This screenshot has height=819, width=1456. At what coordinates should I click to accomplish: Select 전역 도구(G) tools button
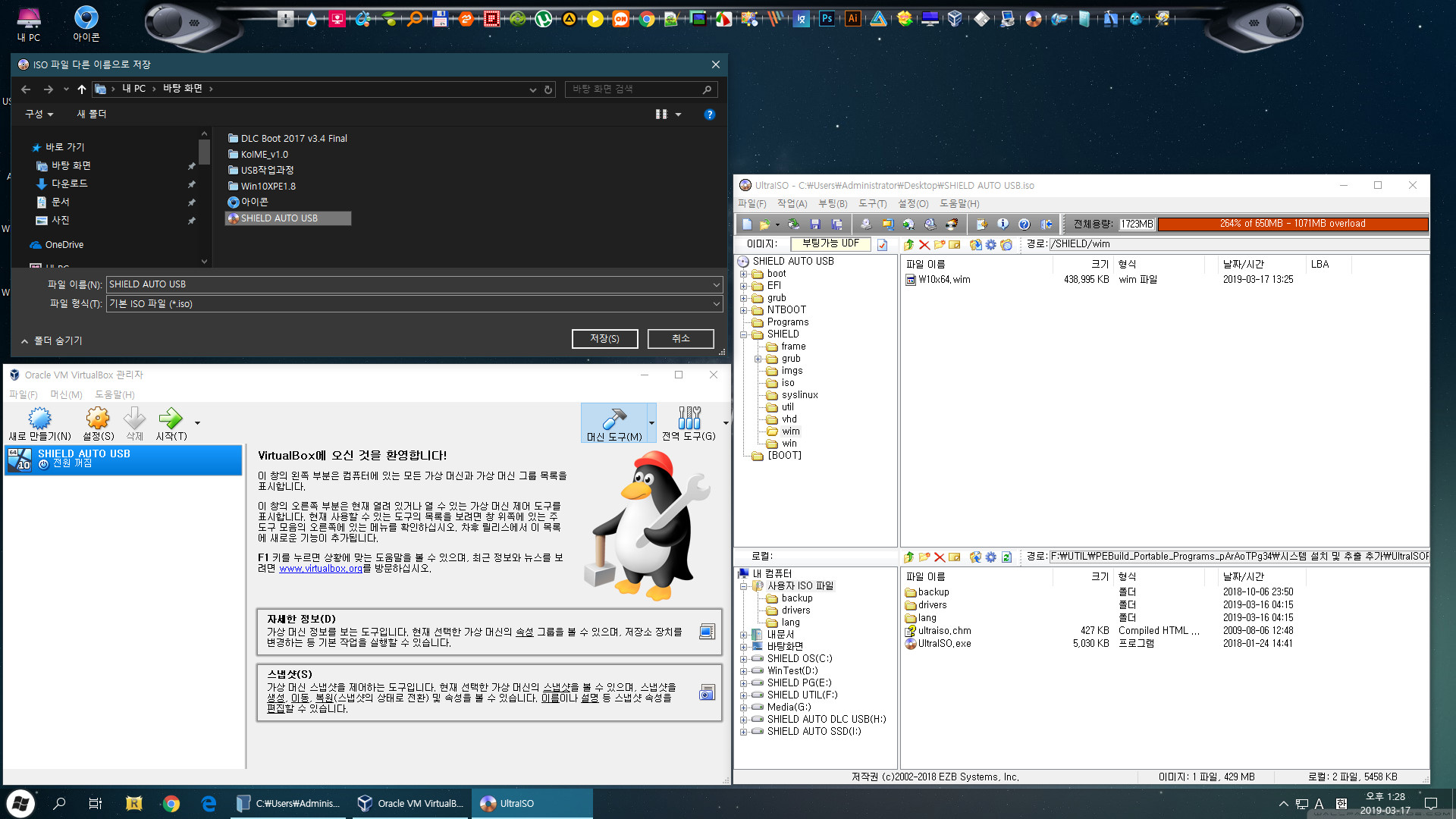coord(689,424)
